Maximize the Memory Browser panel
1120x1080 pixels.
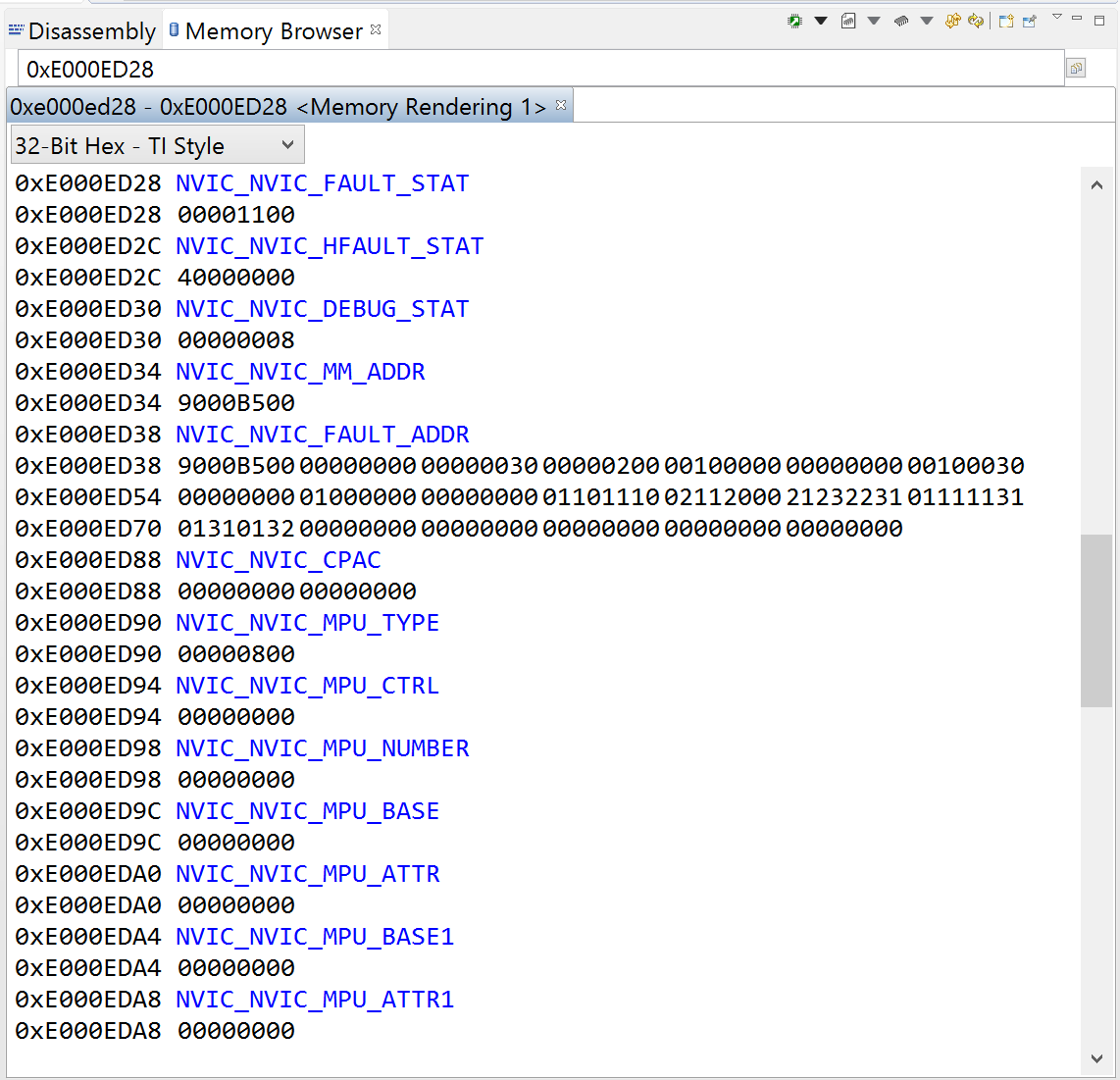pos(1099,20)
